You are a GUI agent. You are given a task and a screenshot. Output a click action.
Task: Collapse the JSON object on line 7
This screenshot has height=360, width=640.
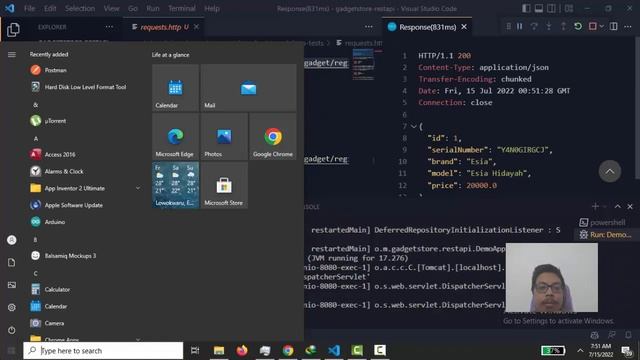coord(413,127)
